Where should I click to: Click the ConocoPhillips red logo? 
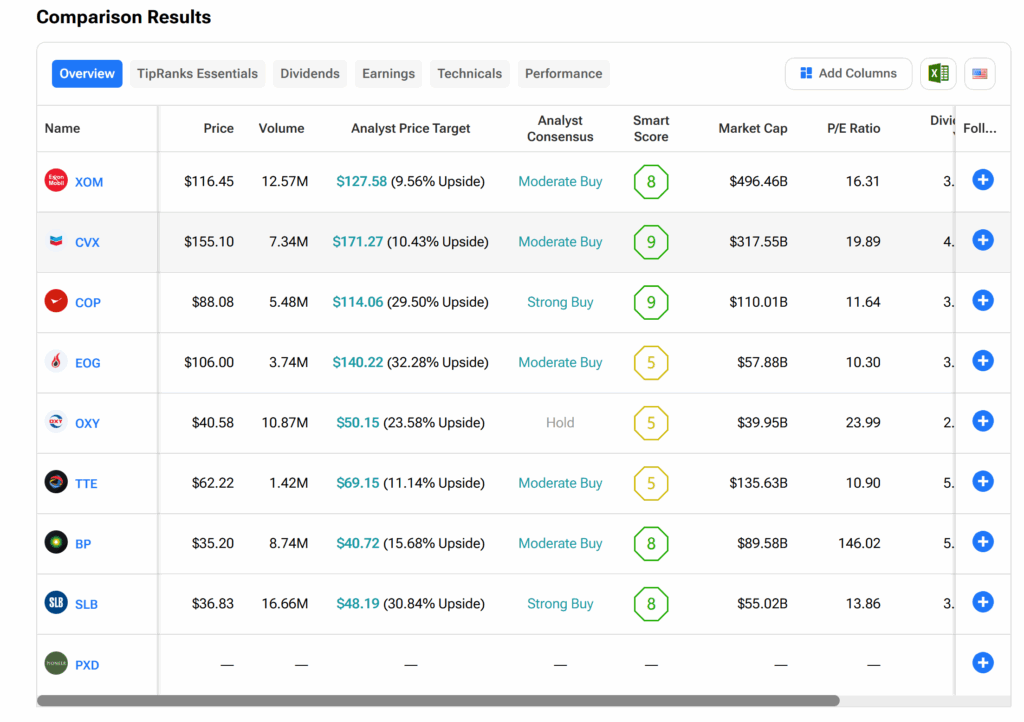56,301
